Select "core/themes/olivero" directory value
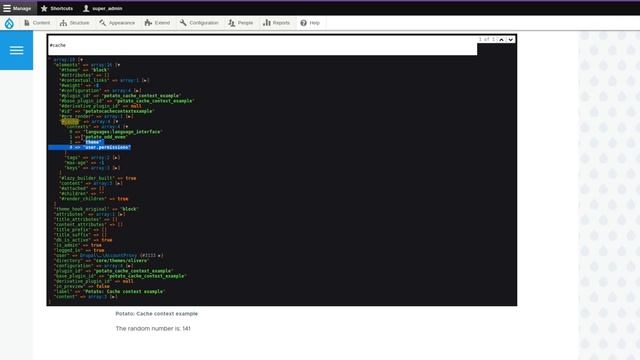640x360 pixels. pyautogui.click(x=121, y=260)
